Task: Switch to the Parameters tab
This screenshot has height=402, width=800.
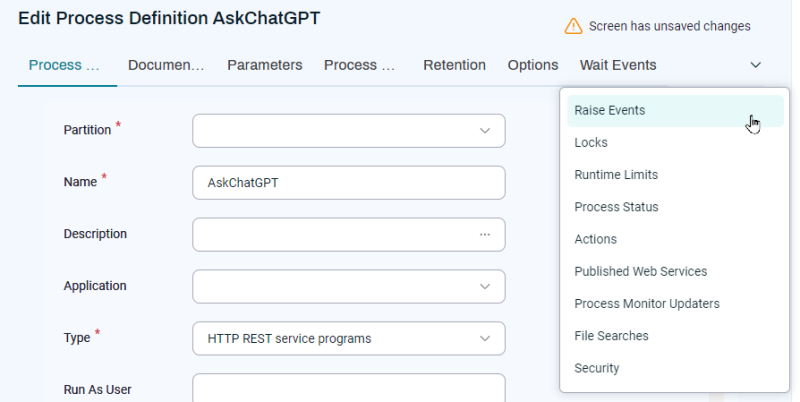Action: (264, 65)
